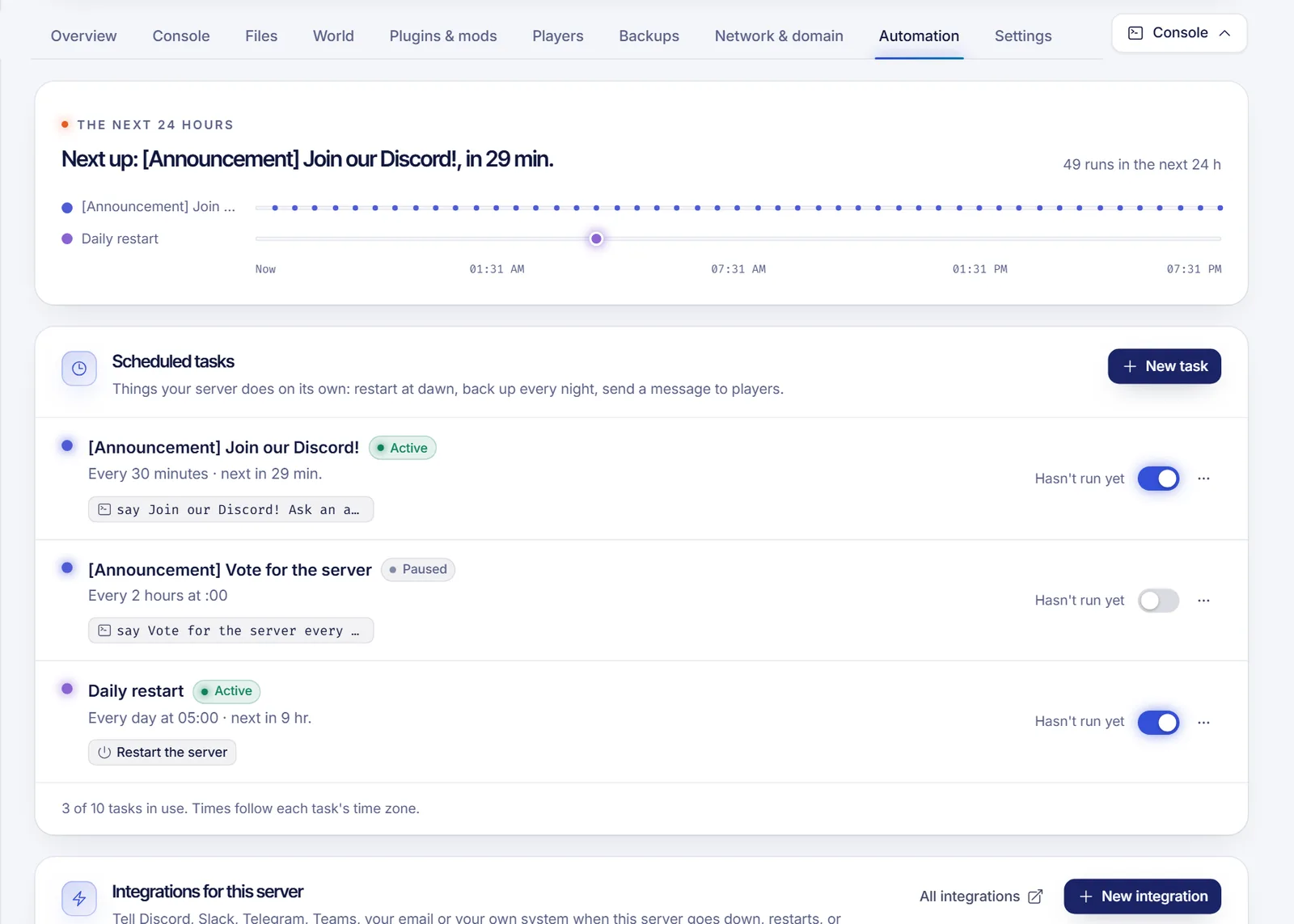The width and height of the screenshot is (1294, 924).
Task: Click the terminal icon in Vote command chip
Action: (104, 631)
